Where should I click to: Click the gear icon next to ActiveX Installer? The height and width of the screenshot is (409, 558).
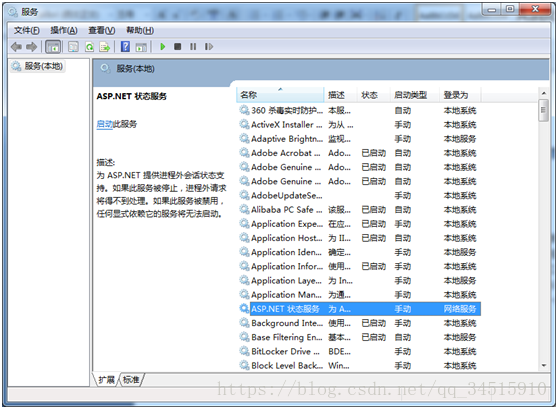(244, 124)
